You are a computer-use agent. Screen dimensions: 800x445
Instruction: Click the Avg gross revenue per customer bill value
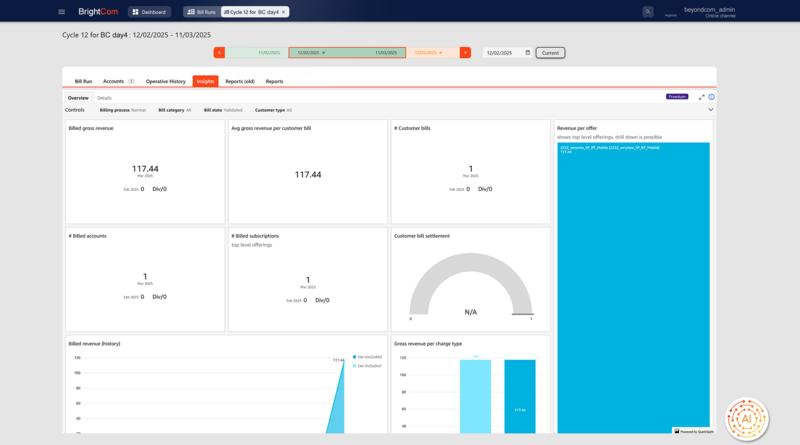pos(308,175)
